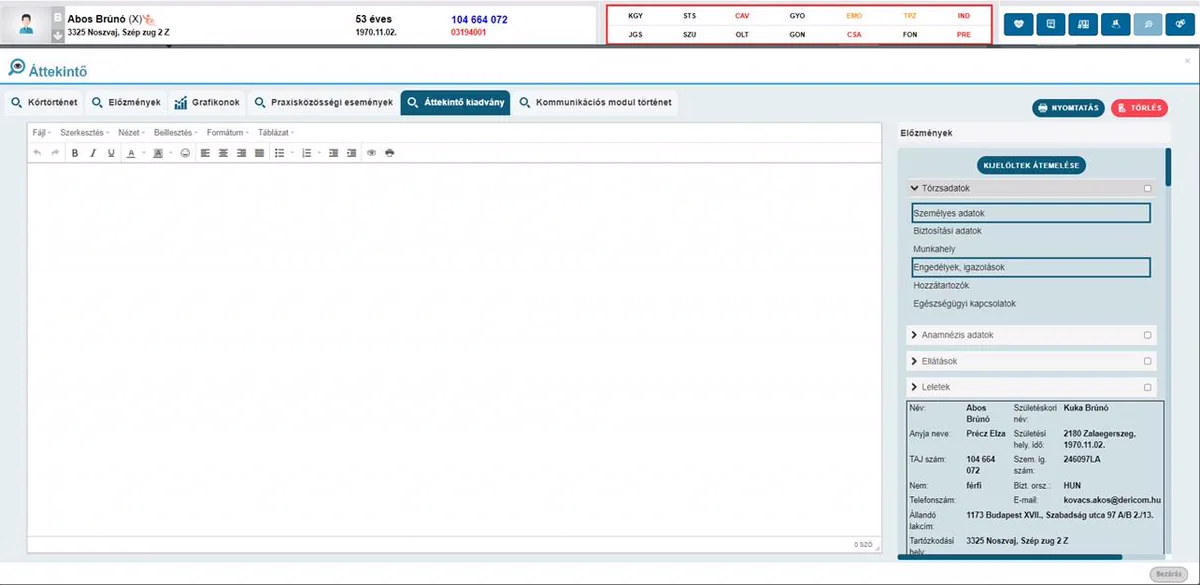The image size is (1200, 585).
Task: Open Praxisközösségi események tab
Action: [x=323, y=102]
